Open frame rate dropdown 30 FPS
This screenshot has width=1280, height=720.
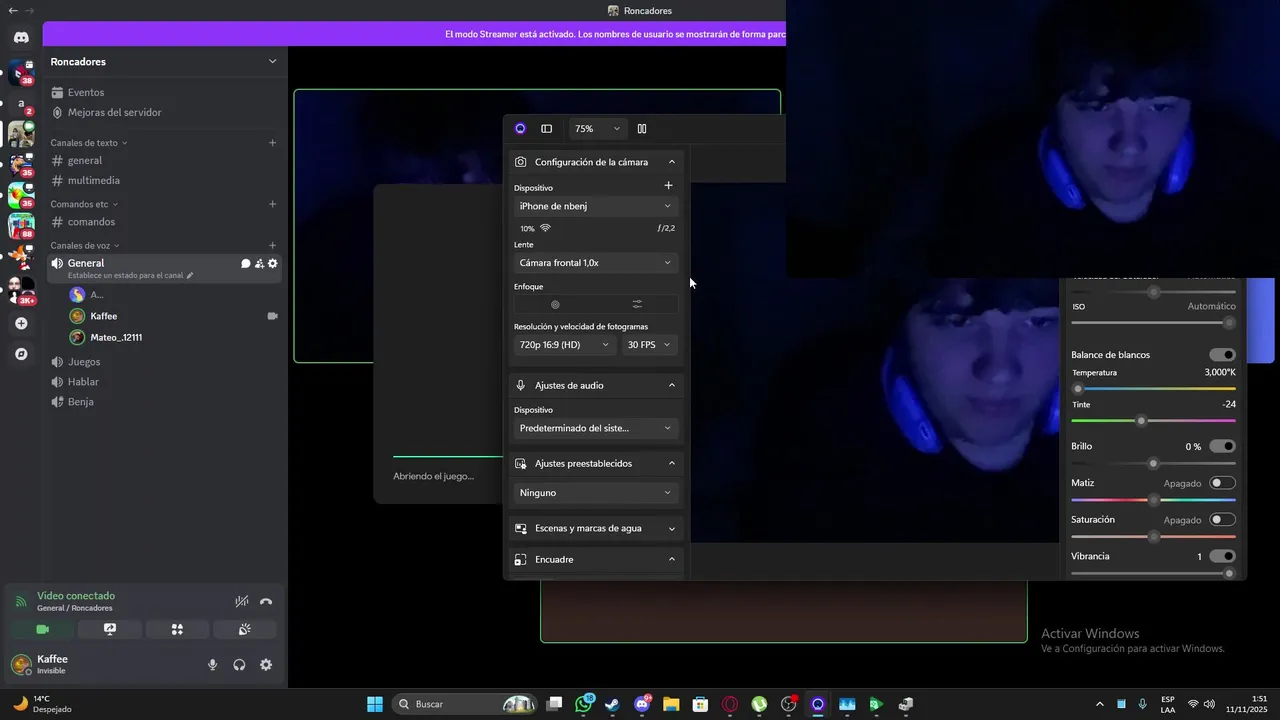pos(649,345)
